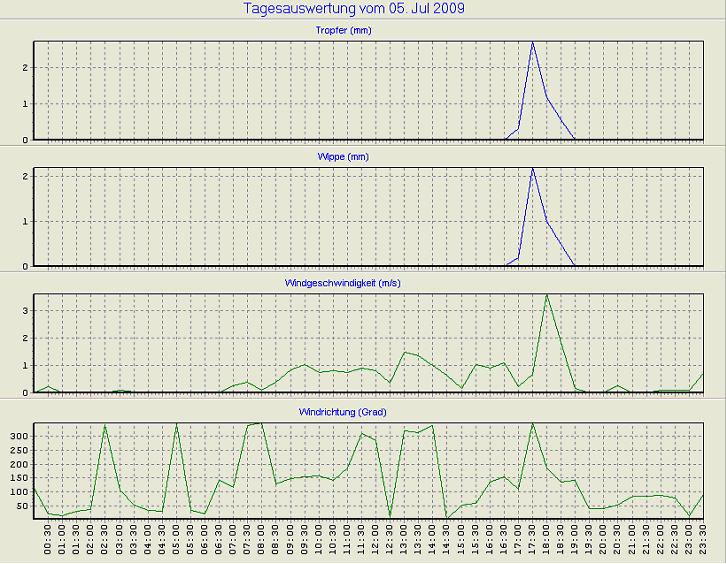Click the 50 value on Windrichtung axis
The image size is (726, 564).
point(21,506)
